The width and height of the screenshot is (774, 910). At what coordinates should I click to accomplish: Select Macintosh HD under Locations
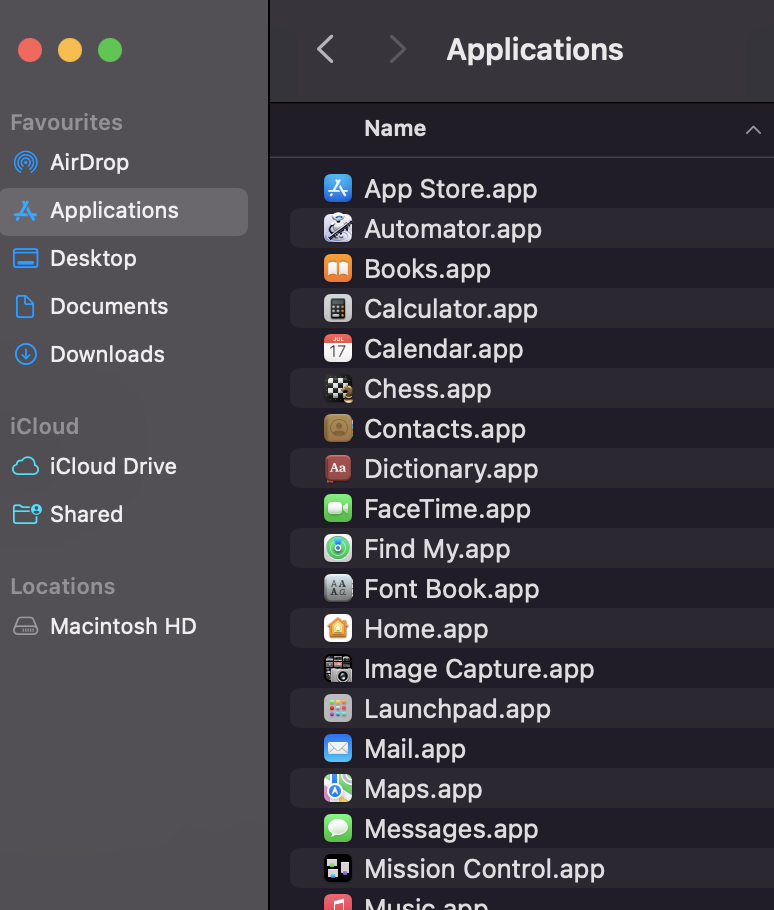(123, 626)
